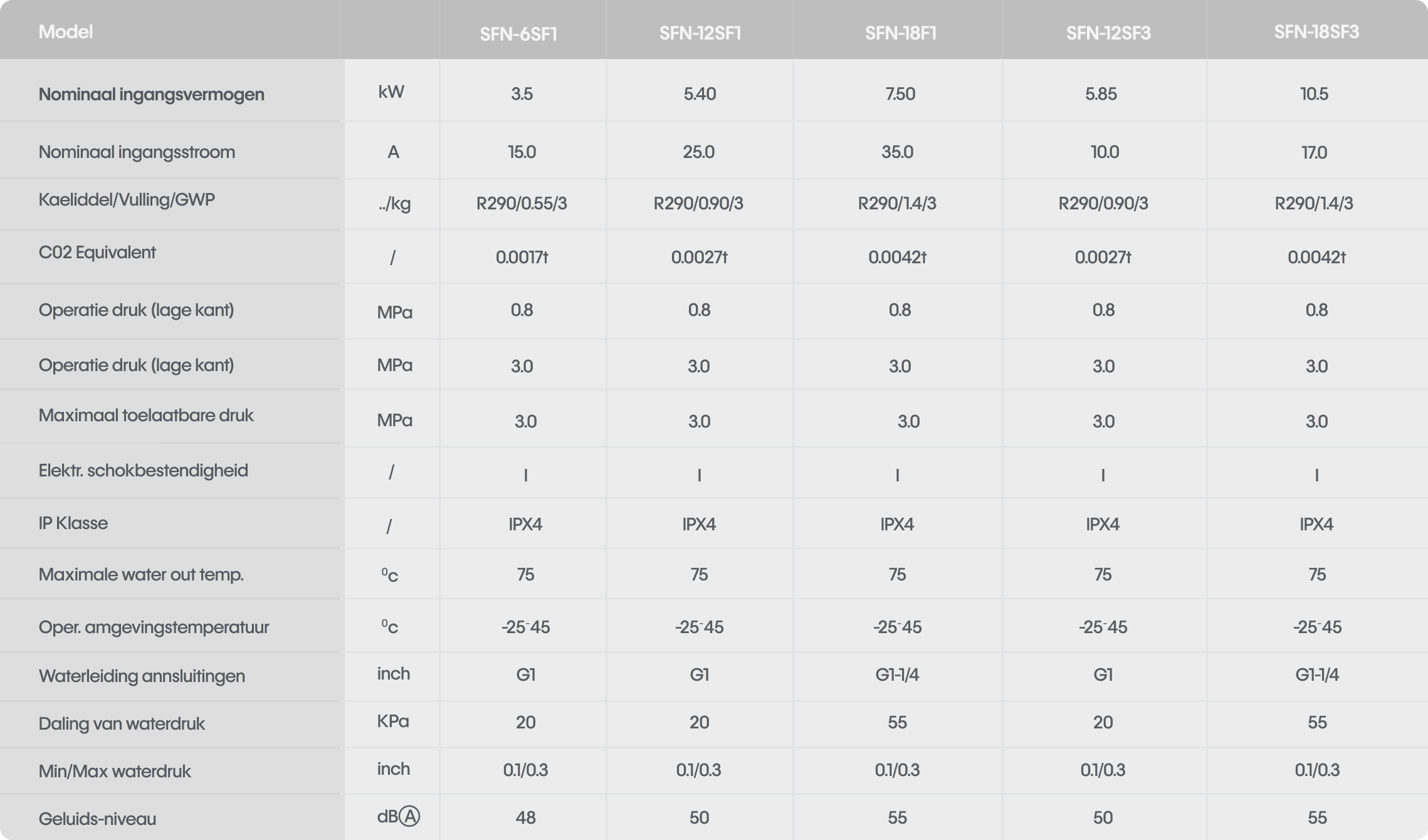
Task: Click the Maximale water out temp. label
Action: click(141, 575)
